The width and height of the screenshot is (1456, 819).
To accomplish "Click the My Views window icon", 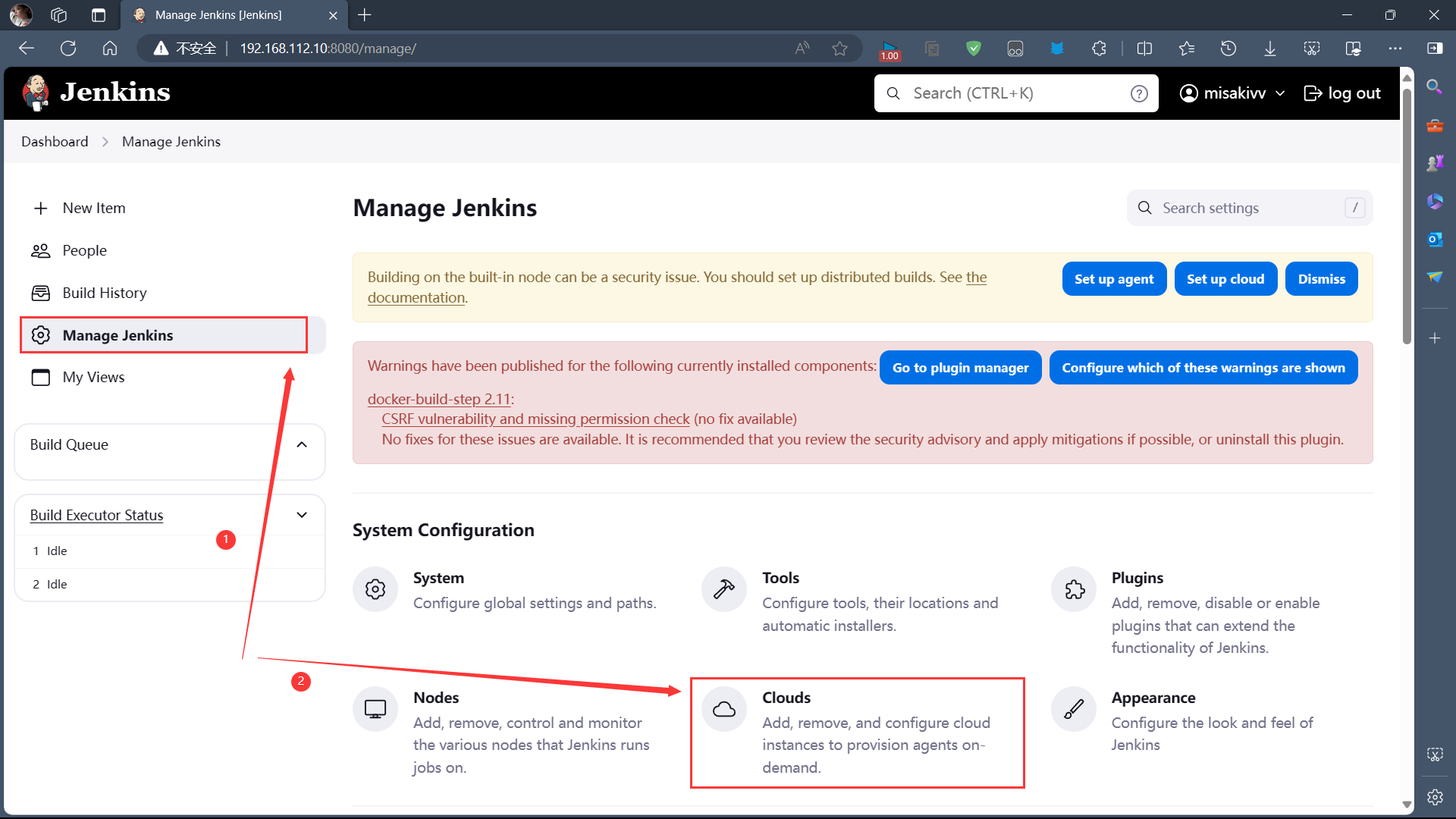I will point(41,377).
